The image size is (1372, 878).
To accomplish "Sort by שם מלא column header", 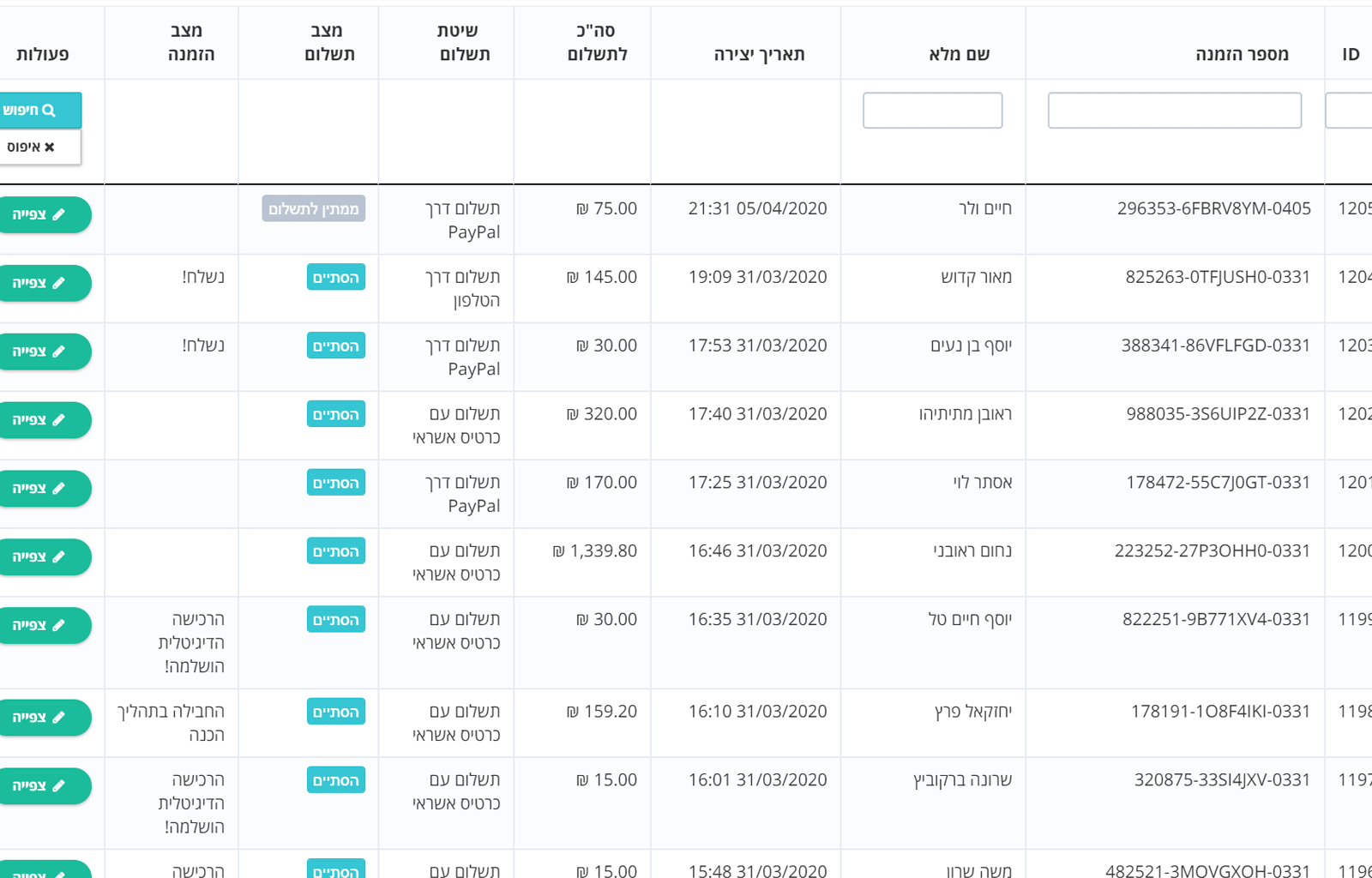I will (960, 54).
